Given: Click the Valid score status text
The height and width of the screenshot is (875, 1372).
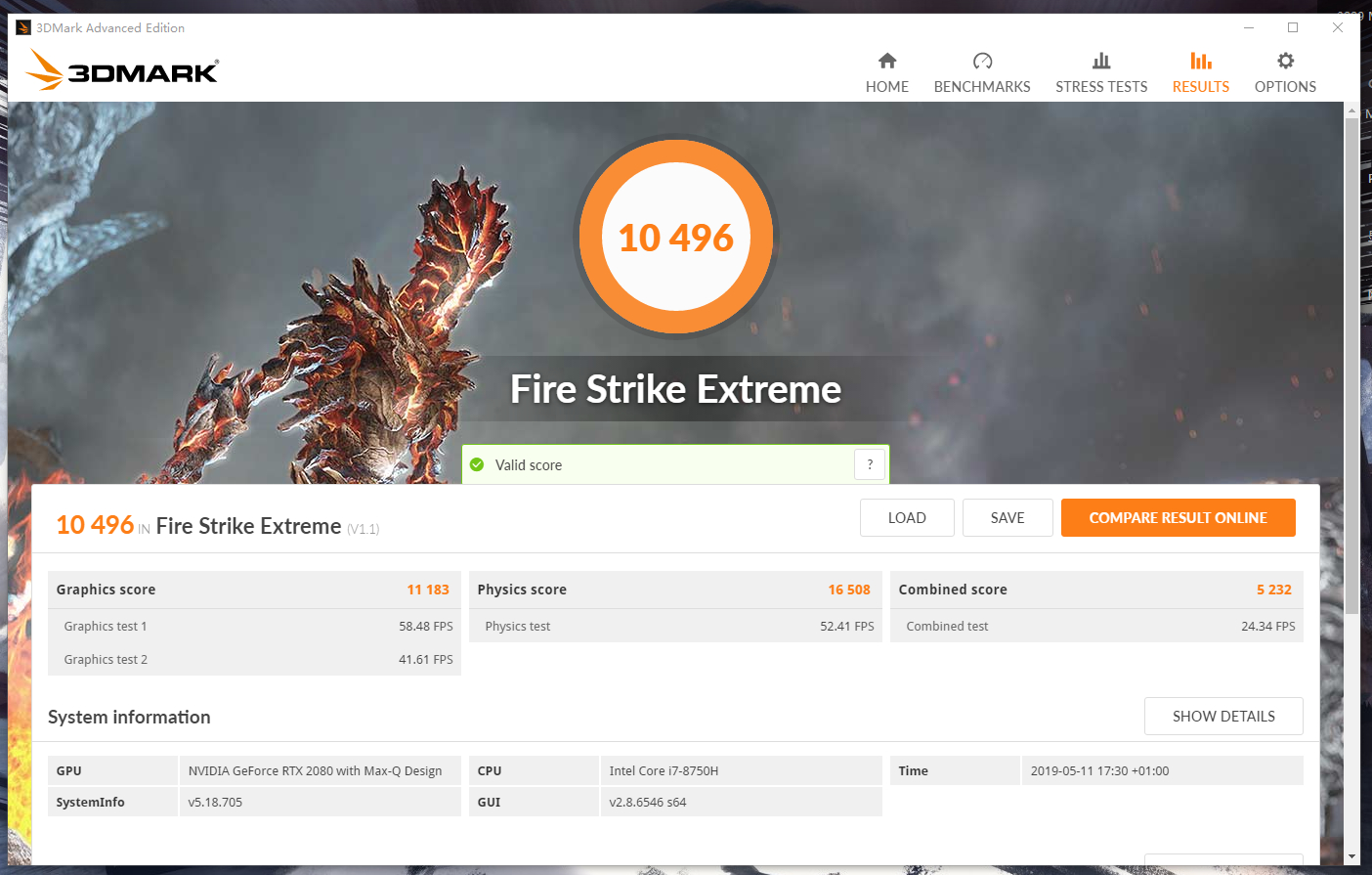Looking at the screenshot, I should [529, 465].
